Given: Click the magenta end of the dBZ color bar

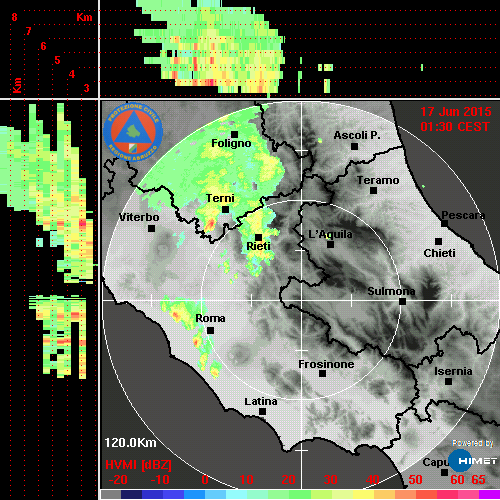Looking at the screenshot, I should pyautogui.click(x=489, y=494).
